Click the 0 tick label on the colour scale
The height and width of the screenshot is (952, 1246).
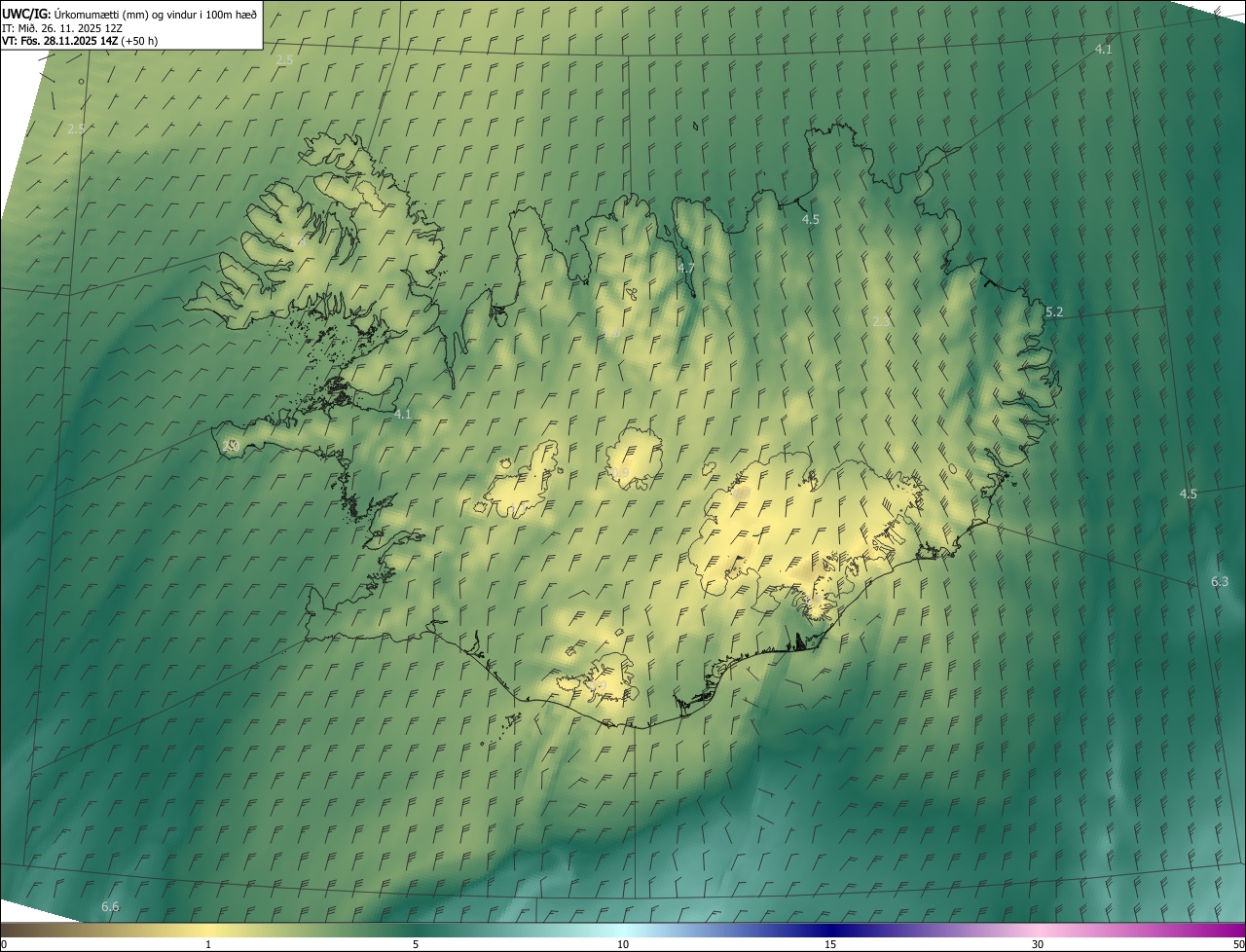[4, 944]
